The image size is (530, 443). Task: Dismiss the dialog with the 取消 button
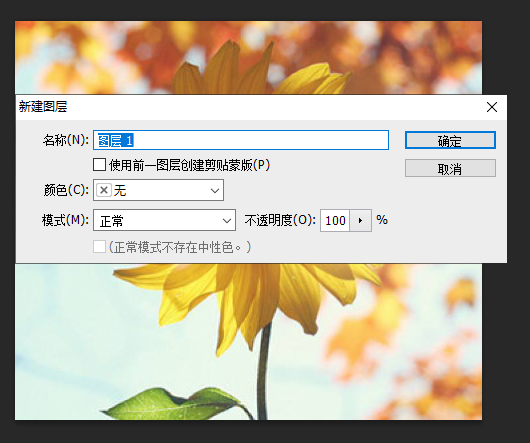click(450, 168)
